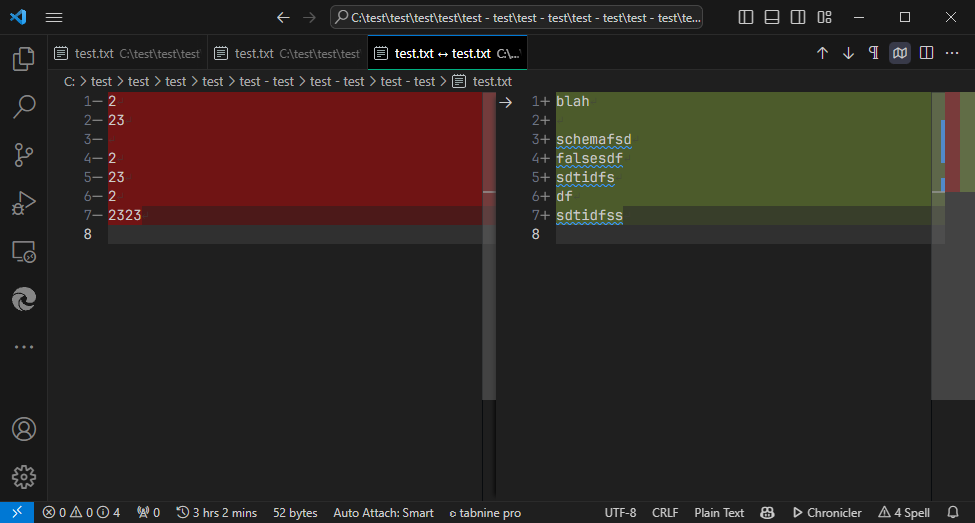Click breadcrumb C: drive
This screenshot has width=975, height=523.
pos(69,81)
